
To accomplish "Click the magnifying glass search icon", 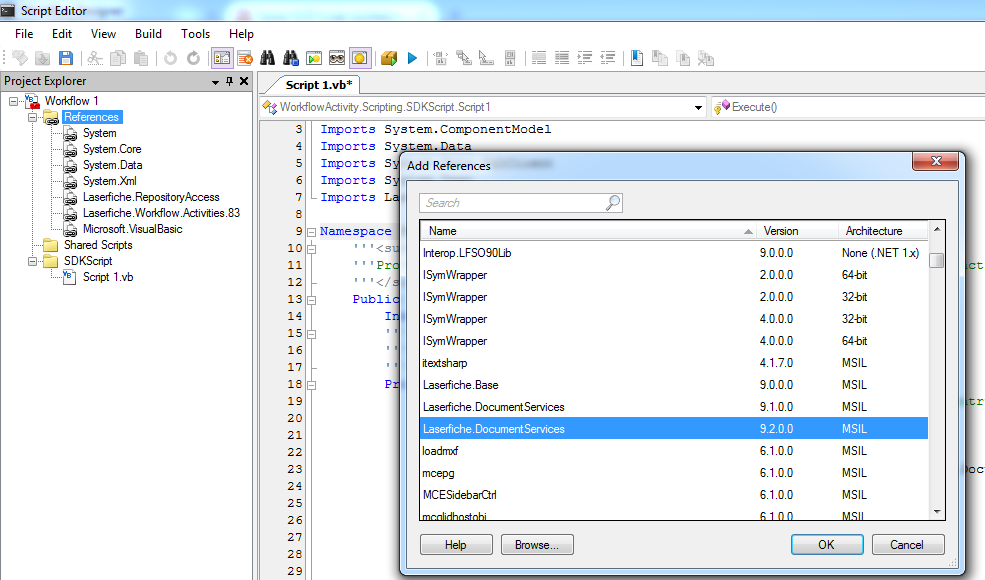I will (x=613, y=202).
